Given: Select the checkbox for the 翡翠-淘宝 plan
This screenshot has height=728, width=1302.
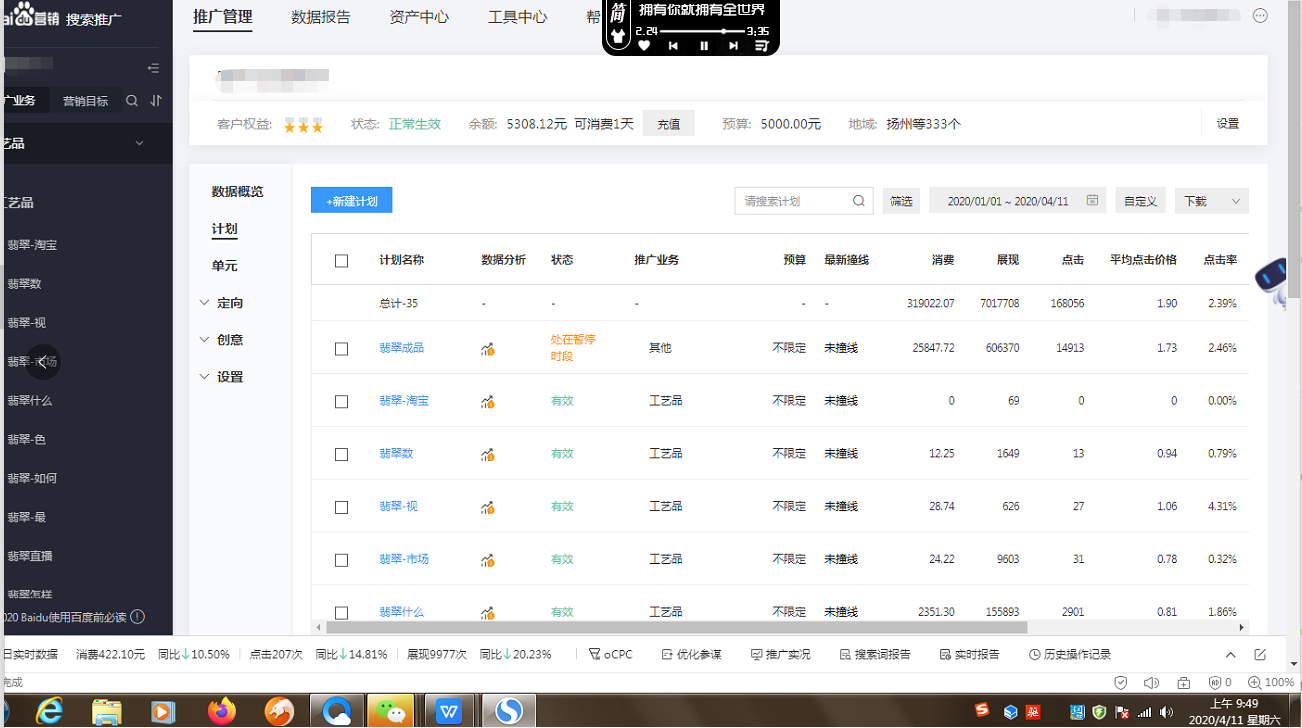Looking at the screenshot, I should pyautogui.click(x=341, y=400).
